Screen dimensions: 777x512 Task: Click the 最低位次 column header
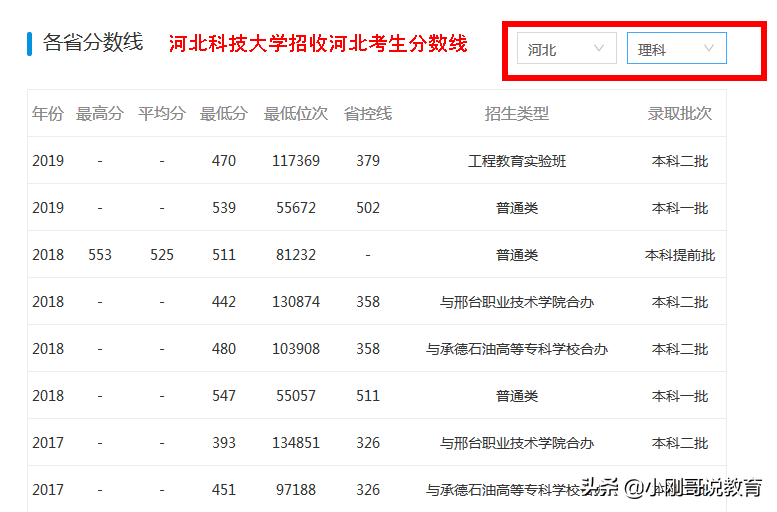[295, 114]
